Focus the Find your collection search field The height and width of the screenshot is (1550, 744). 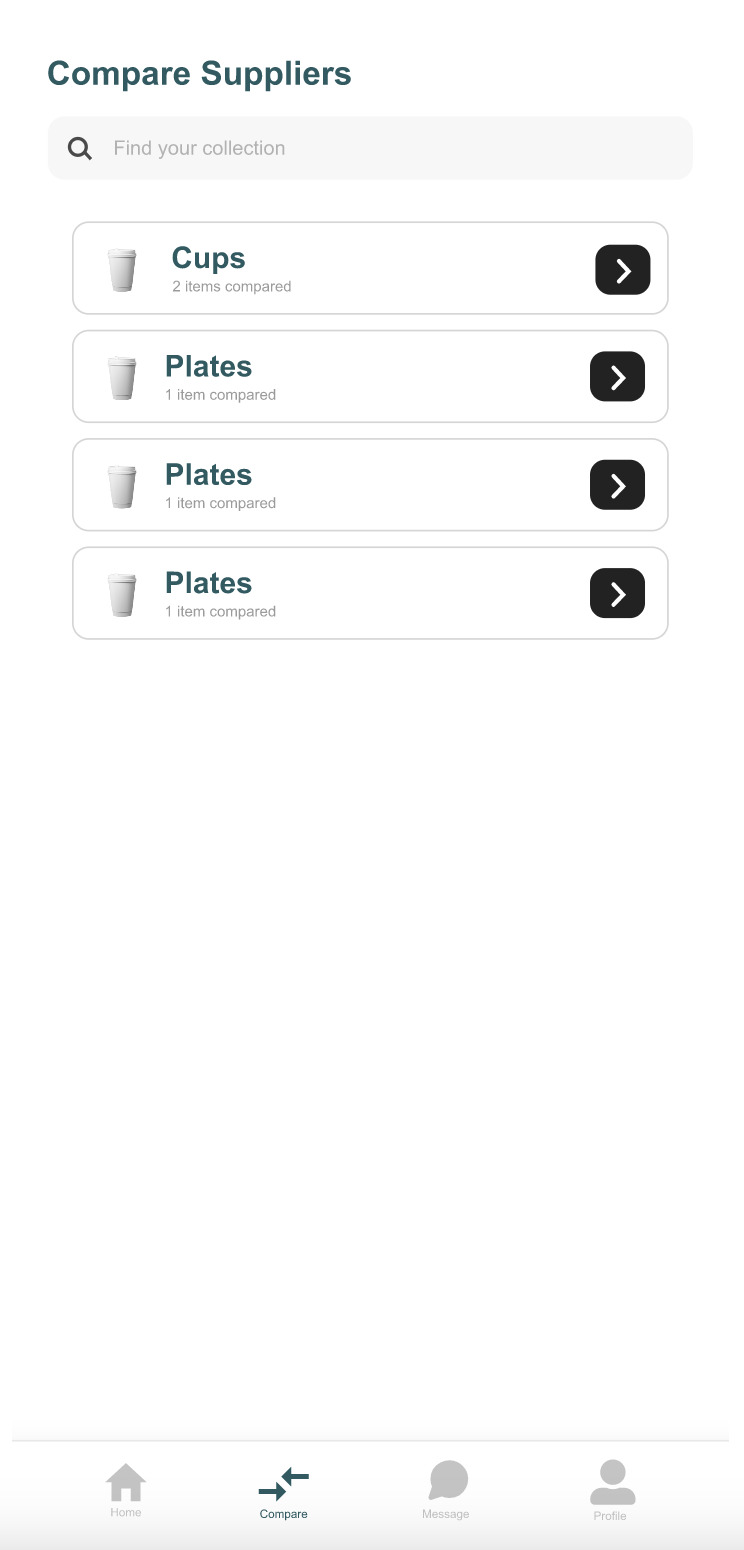click(370, 148)
